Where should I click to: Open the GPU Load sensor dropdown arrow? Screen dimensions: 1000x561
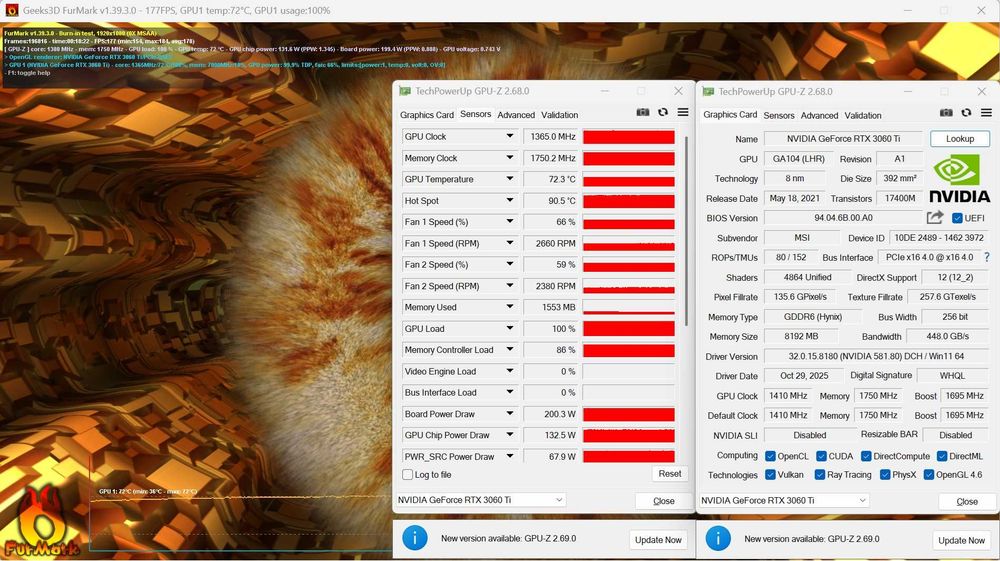[510, 328]
